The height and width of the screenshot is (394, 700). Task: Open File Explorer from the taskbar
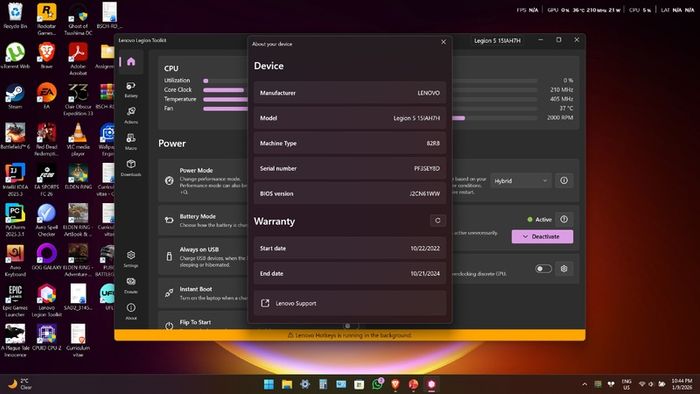point(287,384)
